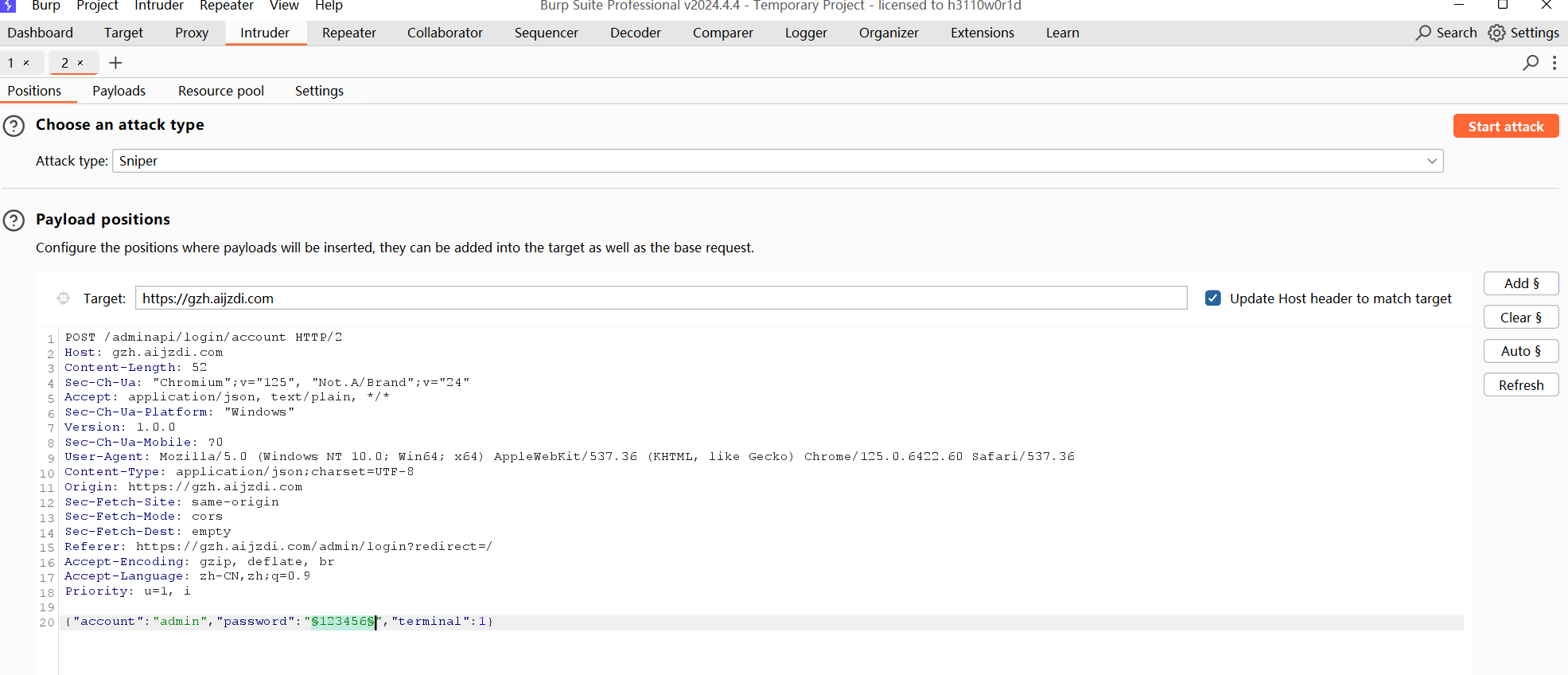Click the highlighted §123456§ payload marker
The height and width of the screenshot is (675, 1568).
pyautogui.click(x=343, y=622)
